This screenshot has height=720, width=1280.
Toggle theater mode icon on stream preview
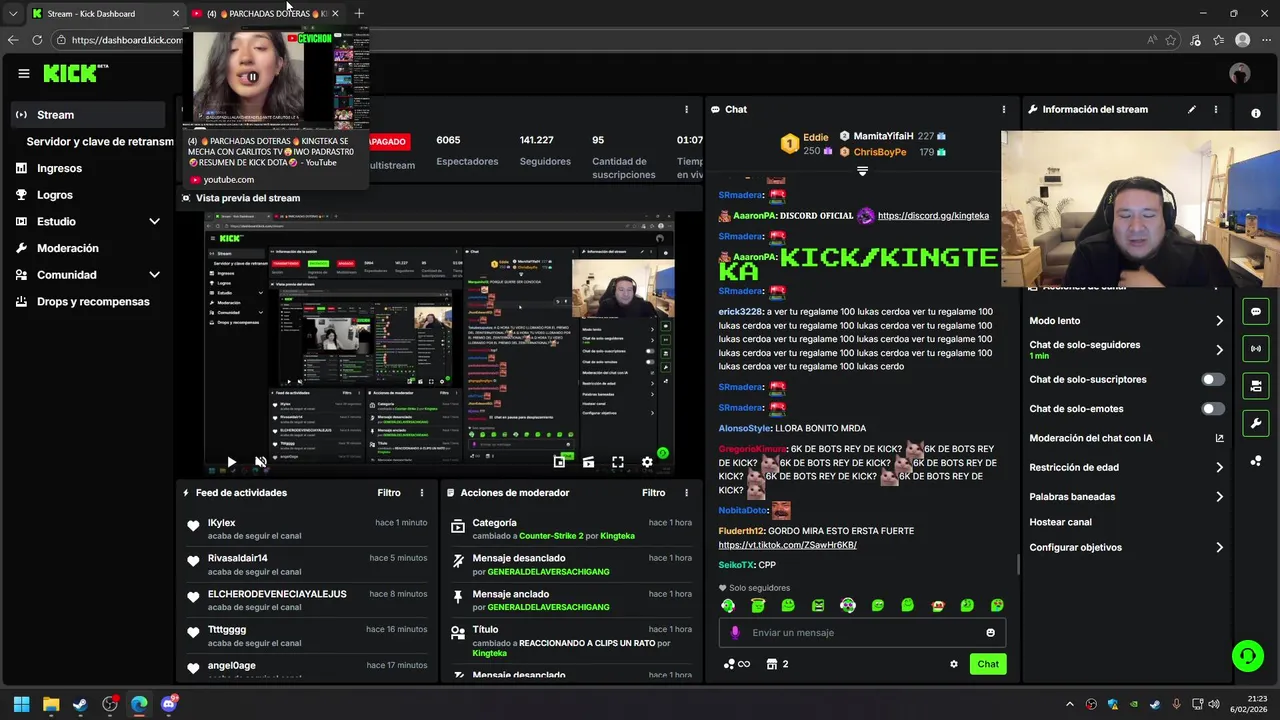(x=588, y=462)
